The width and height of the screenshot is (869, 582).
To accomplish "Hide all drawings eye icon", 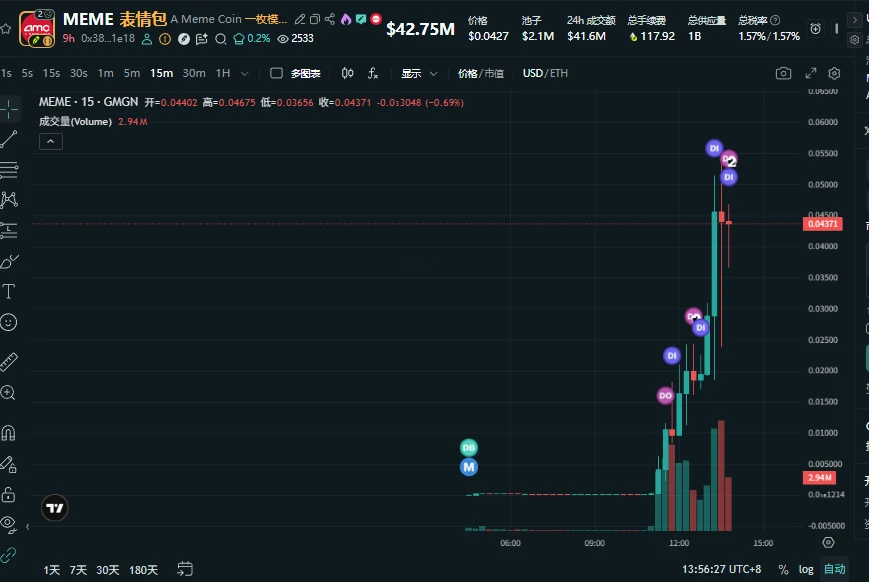I will pyautogui.click(x=9, y=524).
